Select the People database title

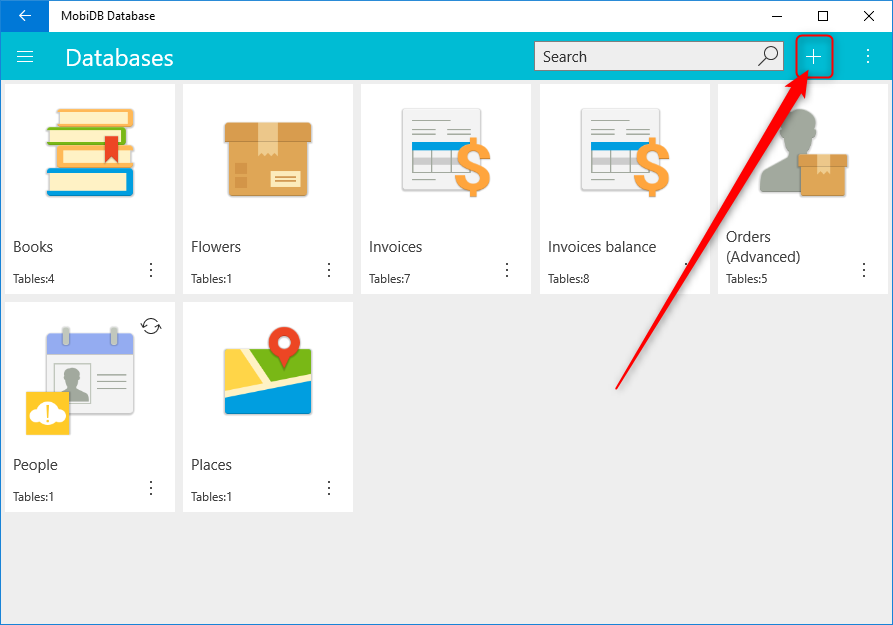pyautogui.click(x=35, y=465)
